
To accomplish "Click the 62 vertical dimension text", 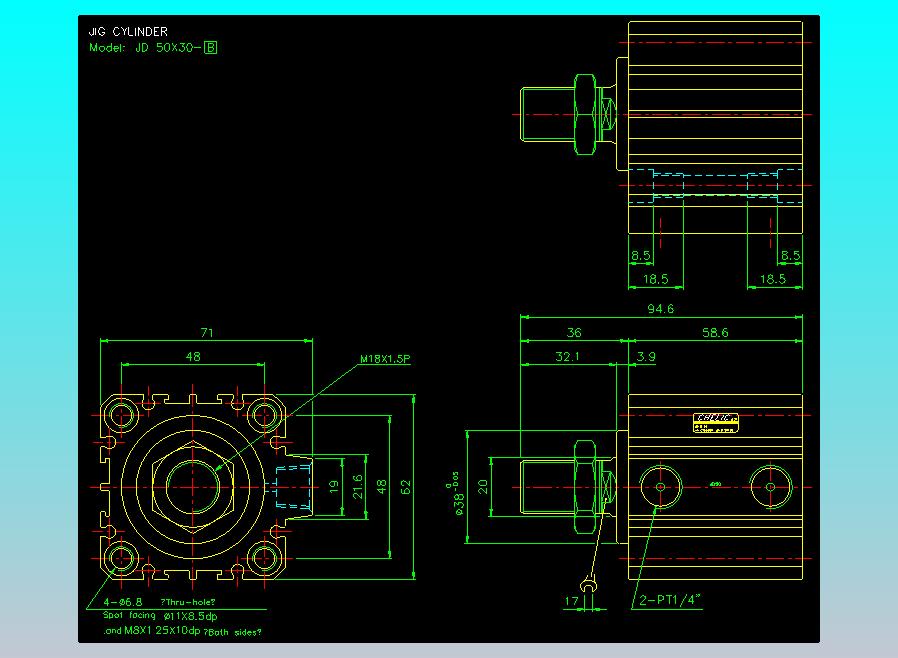I will pyautogui.click(x=405, y=487).
